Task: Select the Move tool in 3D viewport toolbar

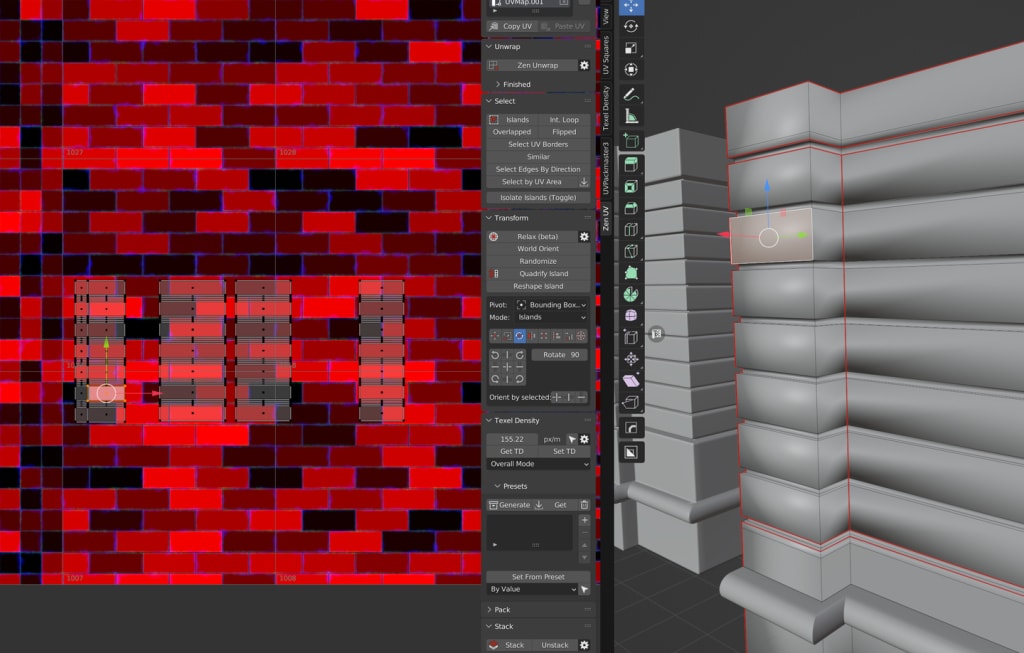Action: click(631, 7)
